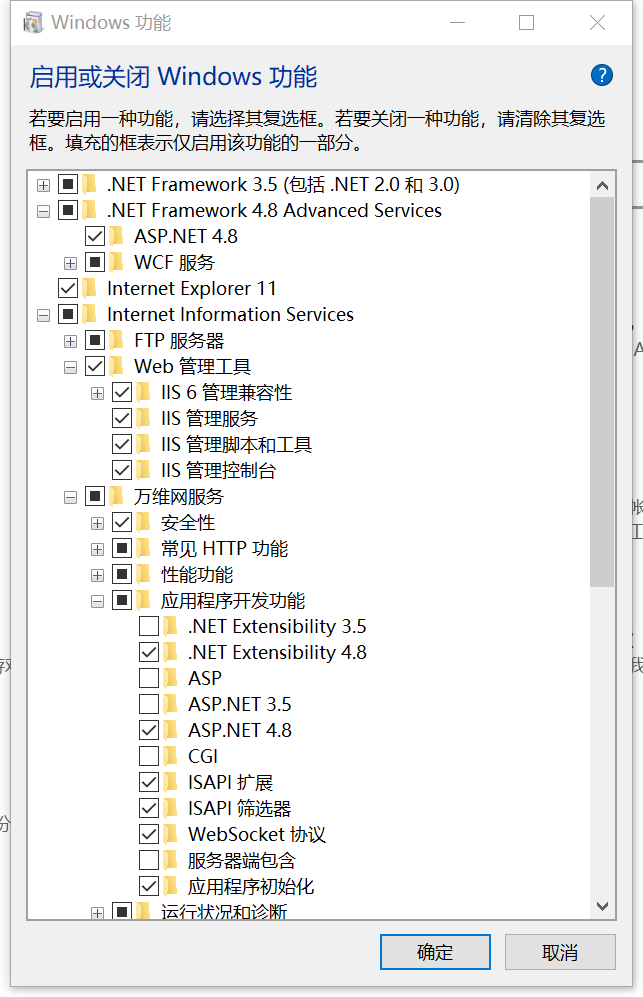Click folder icon beside 应用程序初始化
The height and width of the screenshot is (997, 643).
(x=171, y=886)
